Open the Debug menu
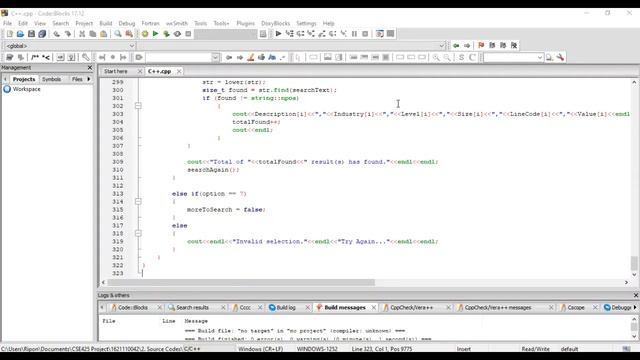640x360 pixels. click(x=127, y=23)
